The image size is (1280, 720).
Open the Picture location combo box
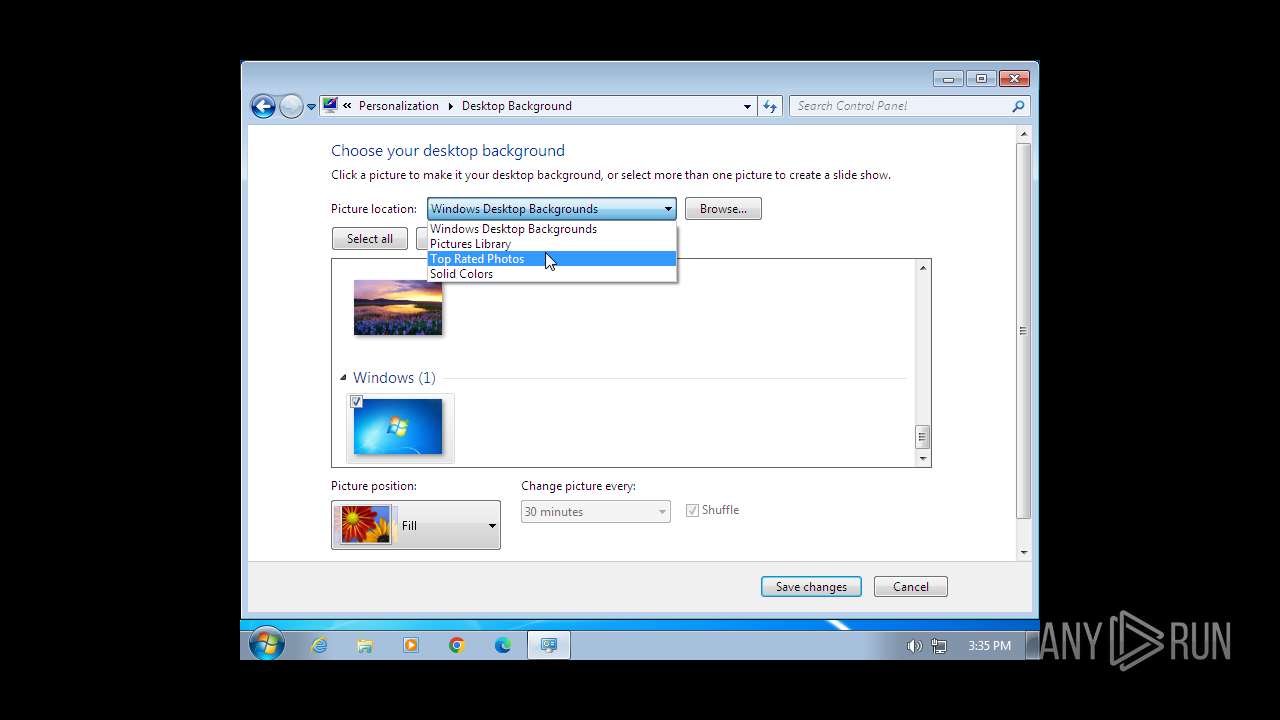pyautogui.click(x=552, y=209)
